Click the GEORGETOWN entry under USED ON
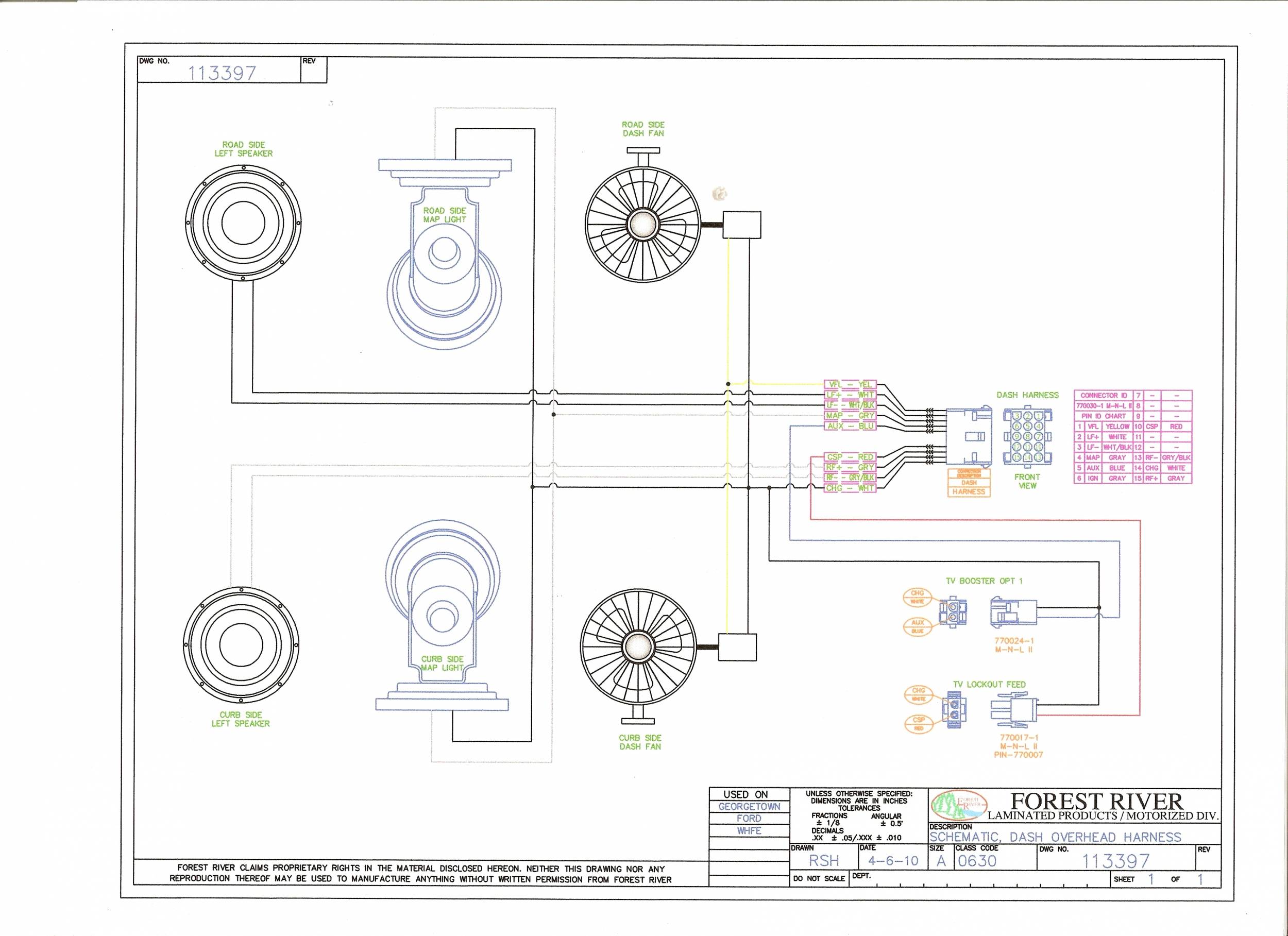Screen dimensions: 1288x936 749,807
